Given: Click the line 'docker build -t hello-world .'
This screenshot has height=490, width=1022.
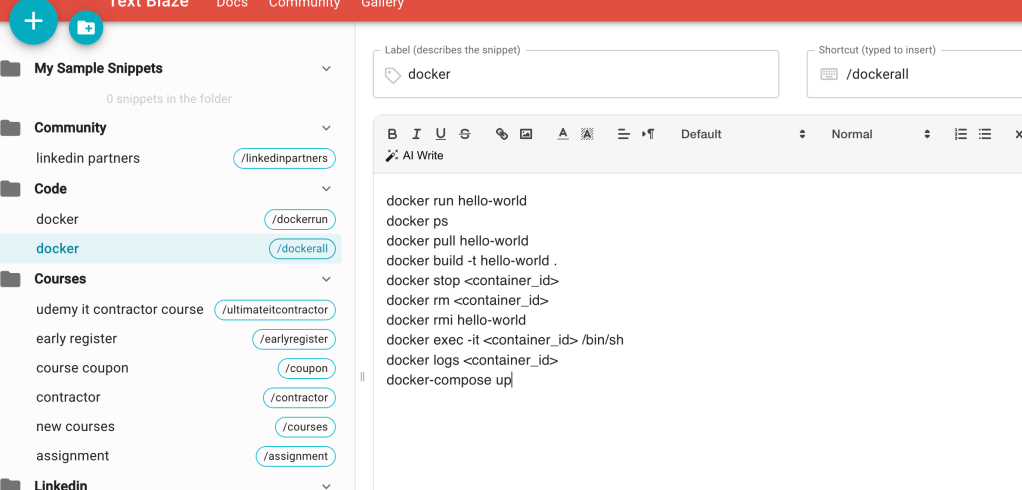Looking at the screenshot, I should click(x=472, y=261).
